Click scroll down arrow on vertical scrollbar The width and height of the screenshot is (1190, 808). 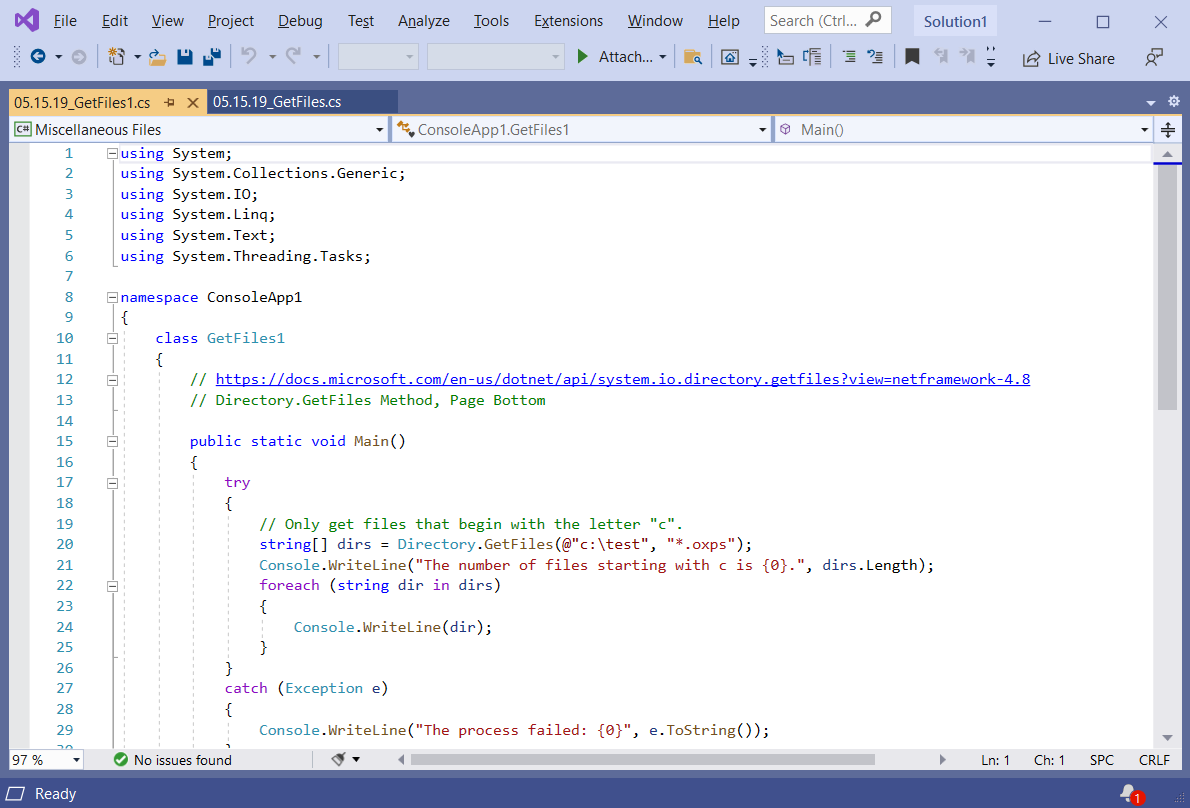1167,737
